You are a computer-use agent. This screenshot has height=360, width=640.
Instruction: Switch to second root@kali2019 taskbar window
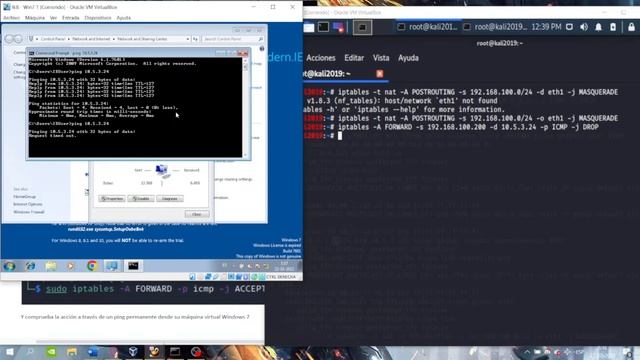495,27
